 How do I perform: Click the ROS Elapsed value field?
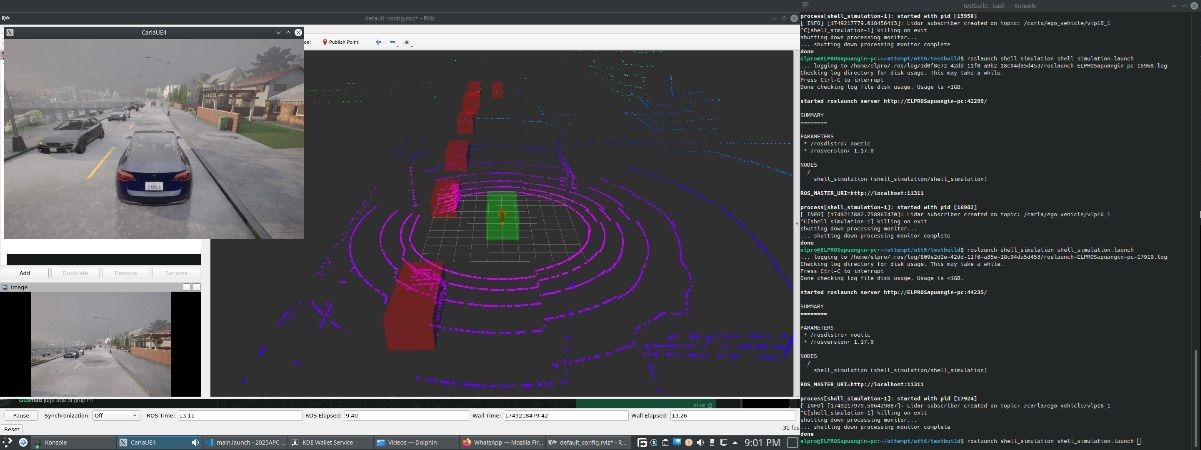406,415
